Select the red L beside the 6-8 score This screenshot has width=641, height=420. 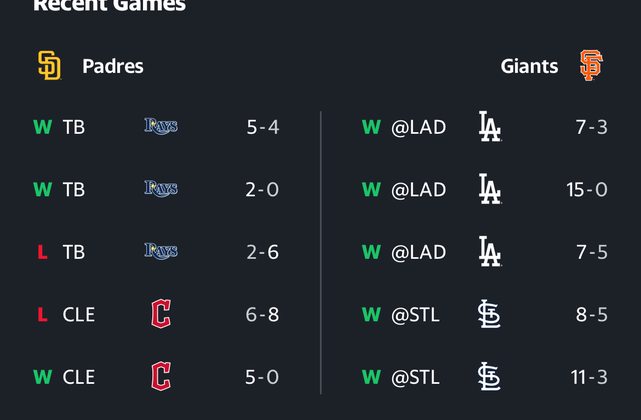point(42,315)
